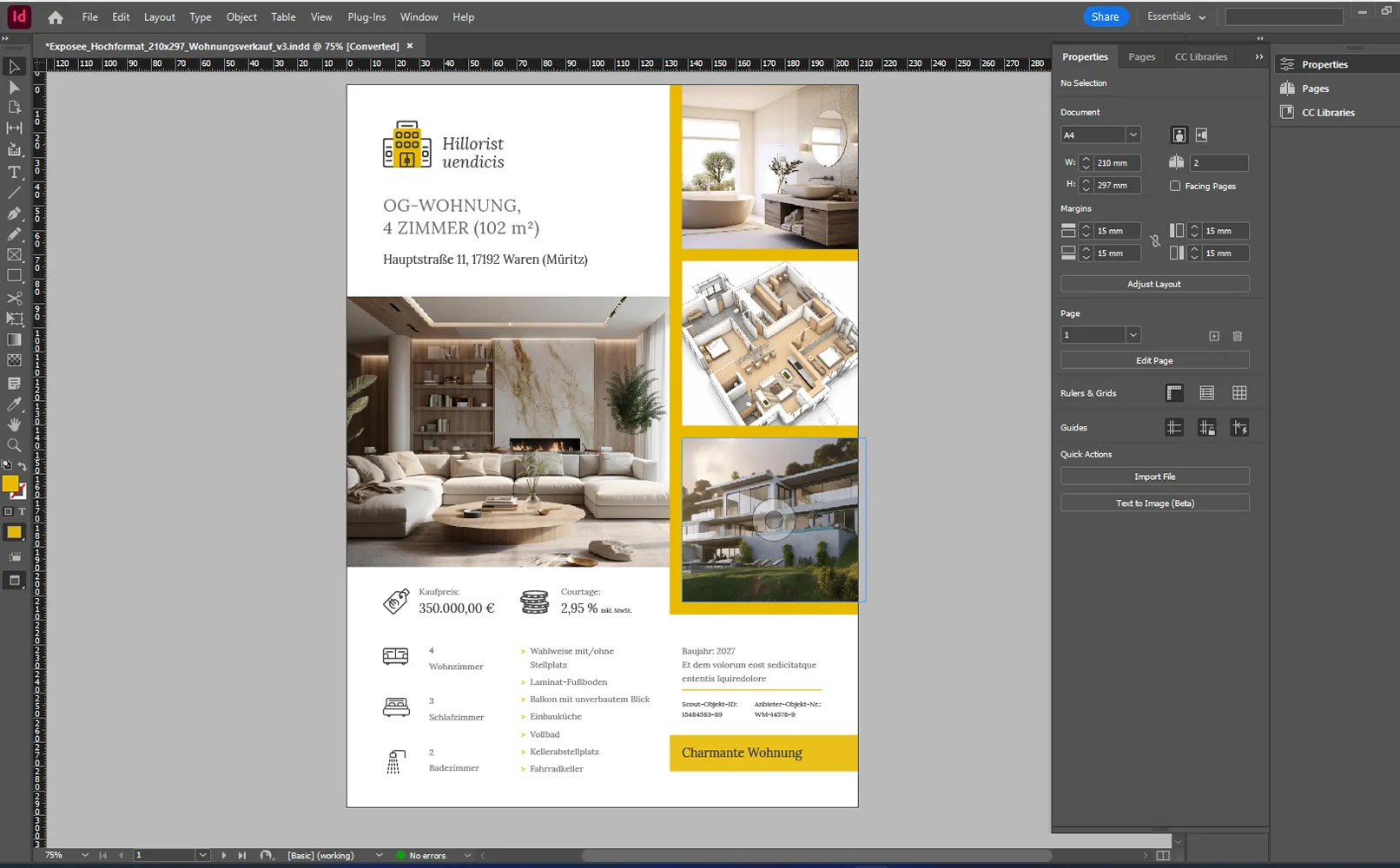Toggle Show Document Grid button
The image size is (1400, 868).
point(1239,393)
